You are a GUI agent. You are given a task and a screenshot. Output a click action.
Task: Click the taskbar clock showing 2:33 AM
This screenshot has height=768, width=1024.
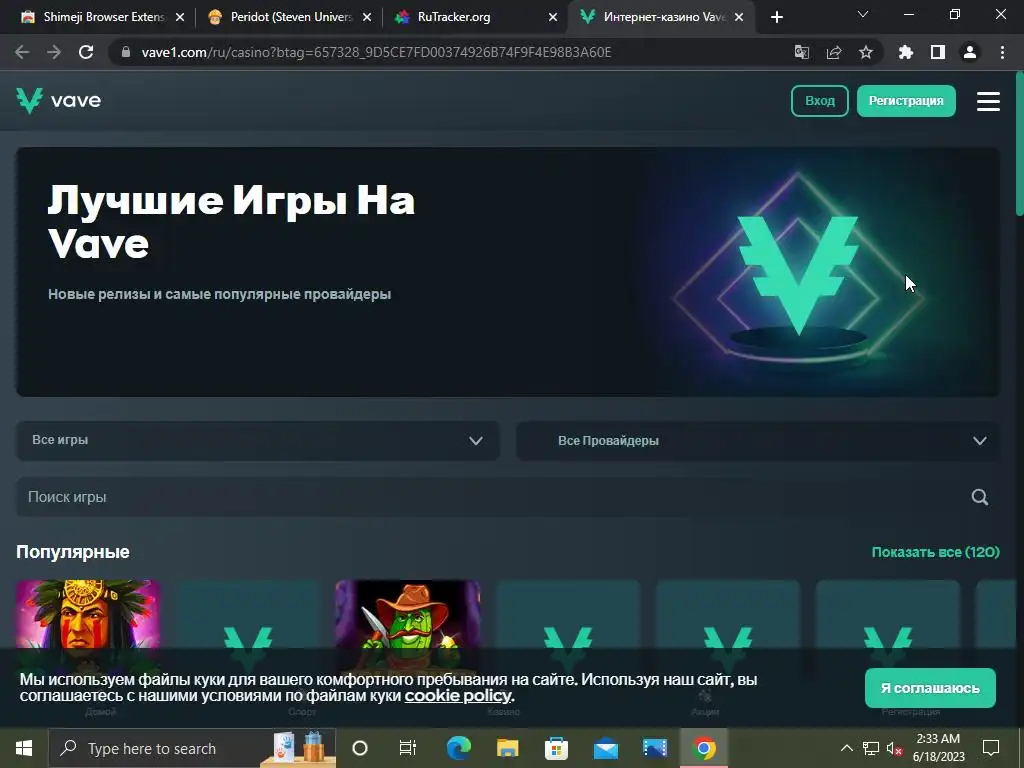click(x=938, y=748)
